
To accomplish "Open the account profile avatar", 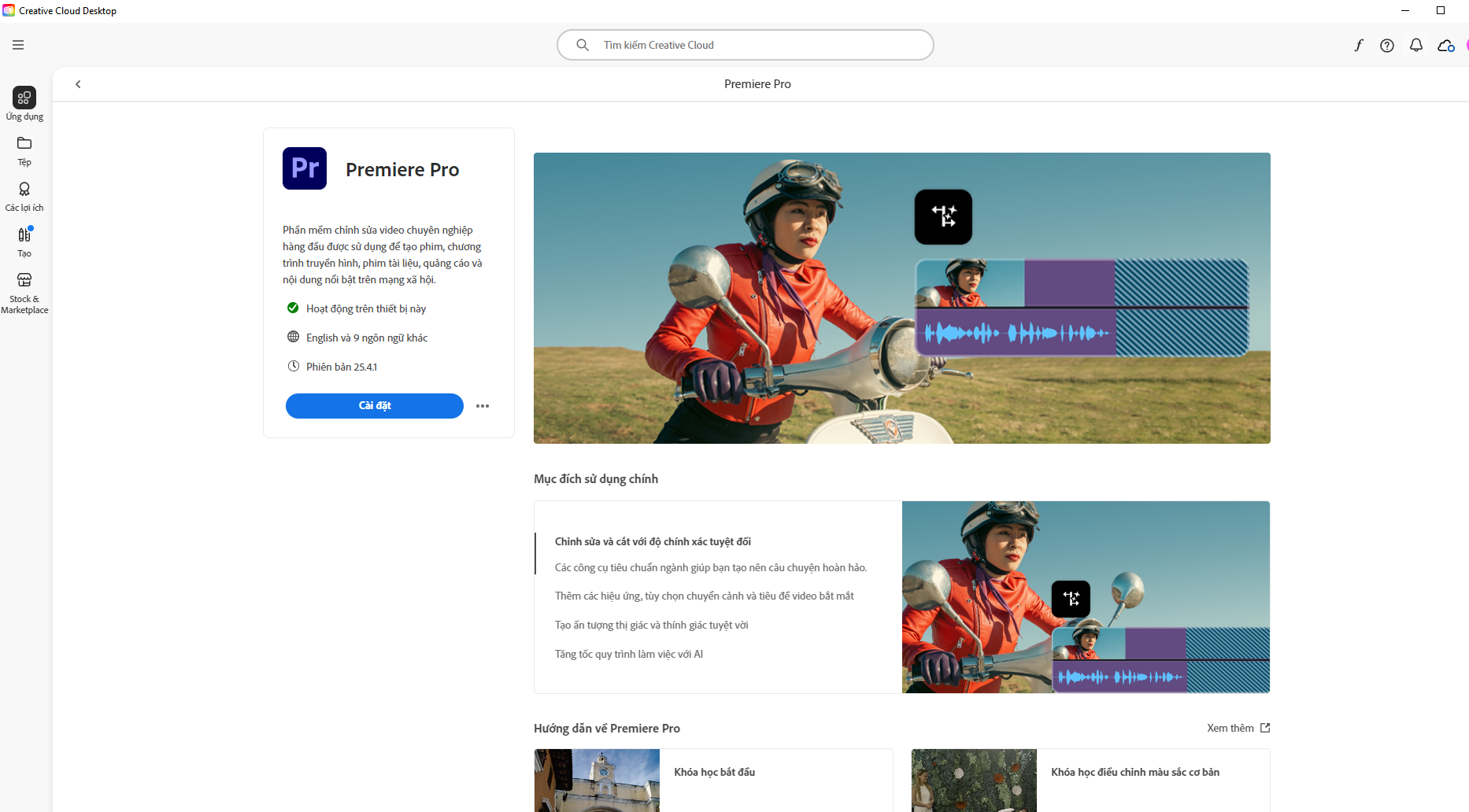I will pos(1467,45).
